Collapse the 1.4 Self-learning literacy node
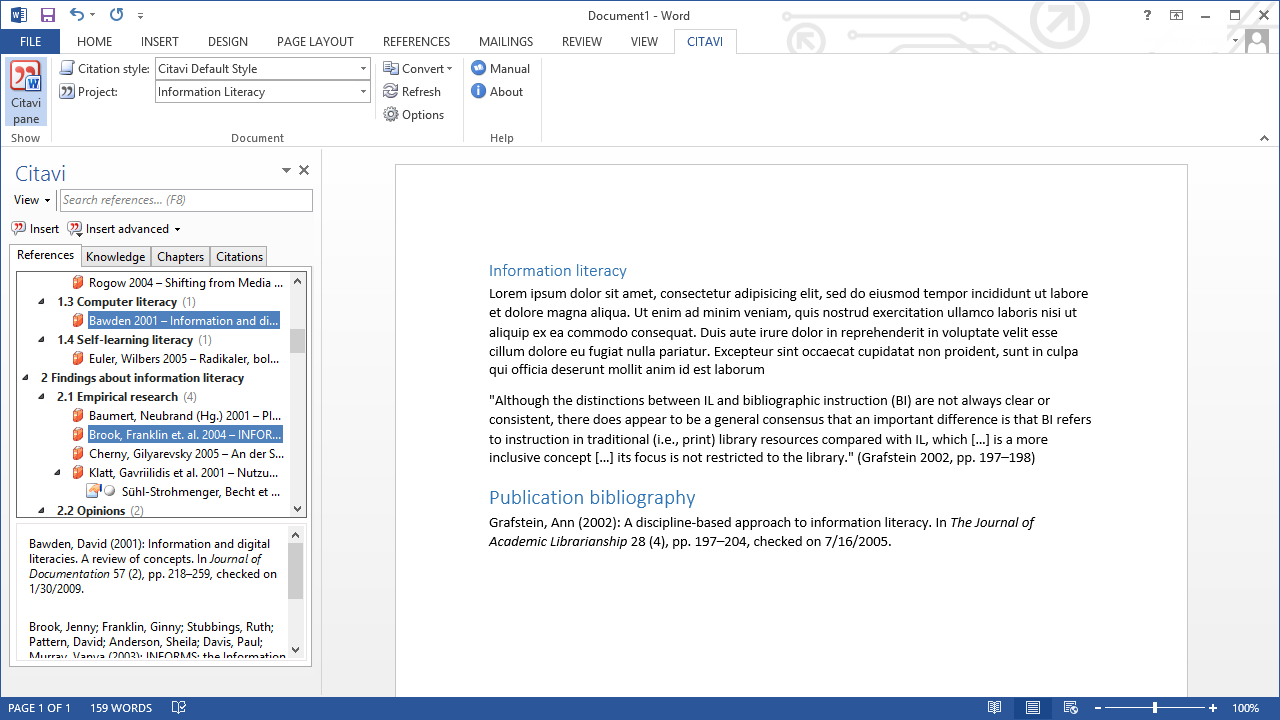The width and height of the screenshot is (1280, 720). [x=42, y=340]
